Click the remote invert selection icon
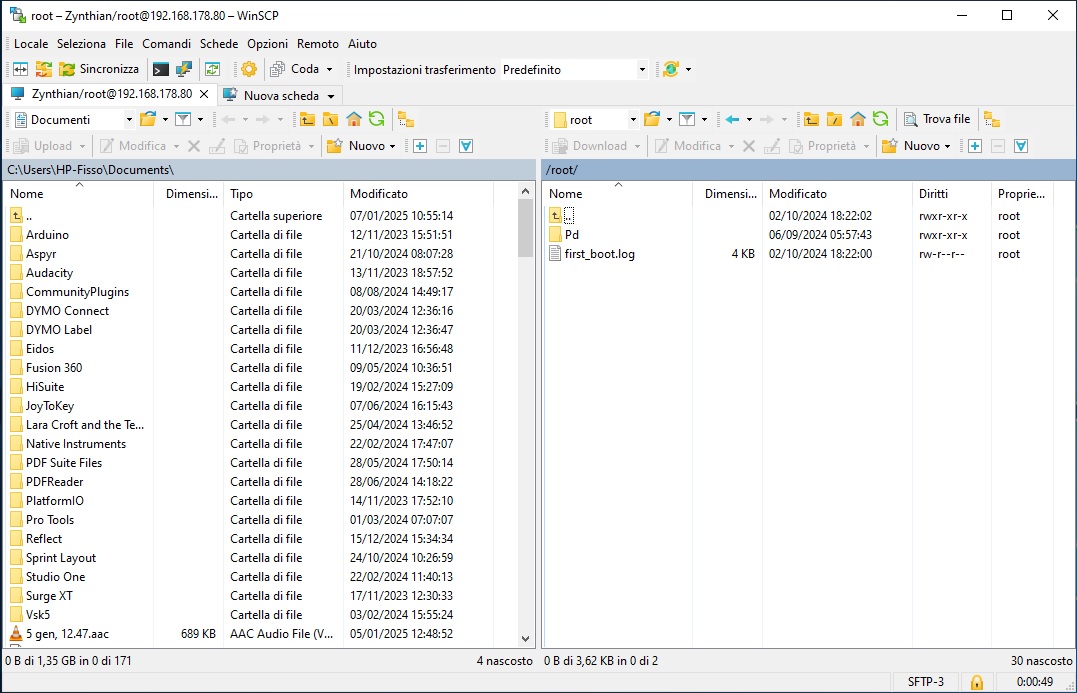 click(1021, 146)
